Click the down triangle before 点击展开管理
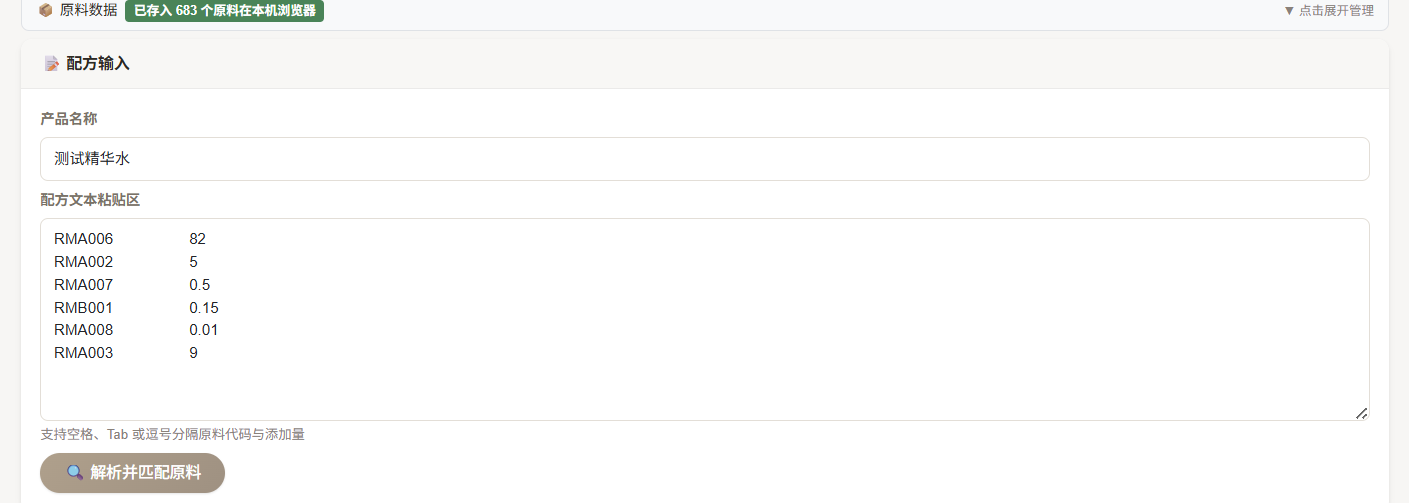1409x503 pixels. click(x=1289, y=11)
